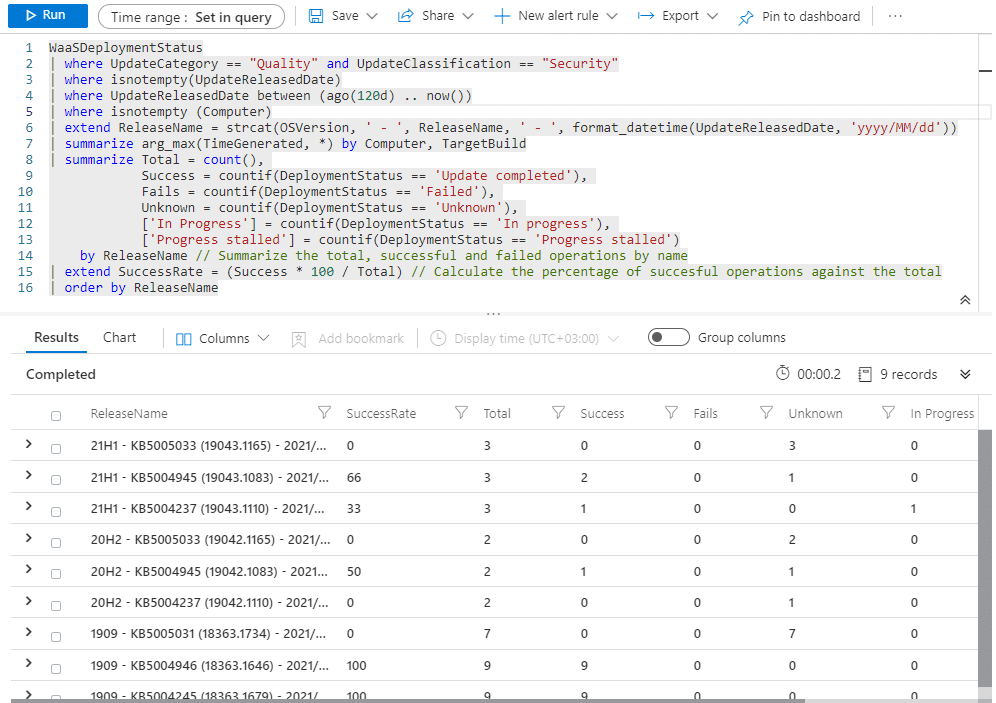Viewport: 996px width, 703px height.
Task: Expand the 20H2 KB5004945 row
Action: 29,569
